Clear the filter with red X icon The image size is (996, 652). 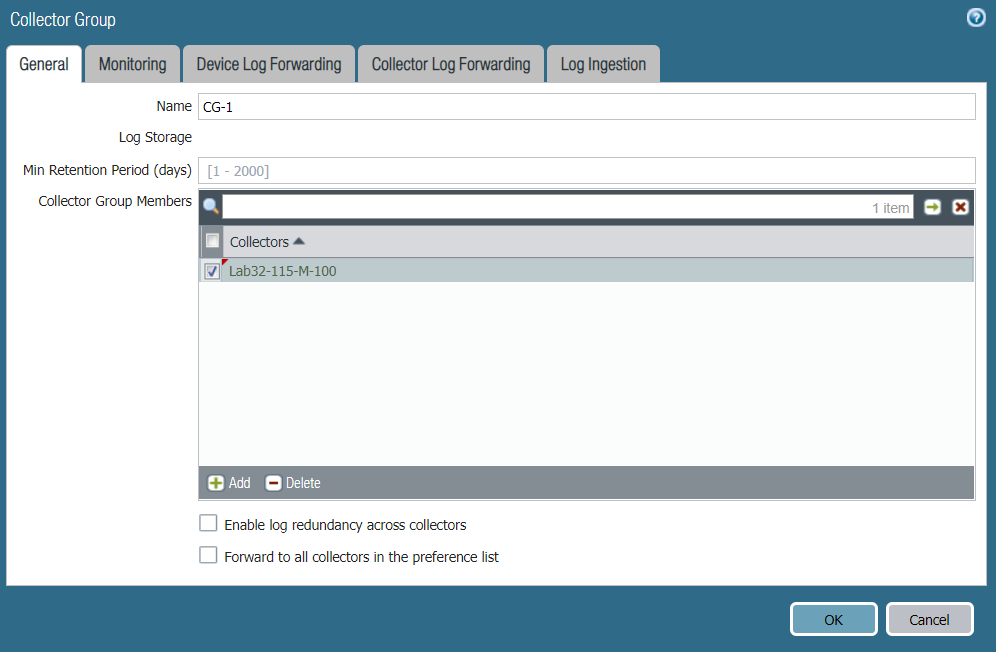(x=960, y=207)
